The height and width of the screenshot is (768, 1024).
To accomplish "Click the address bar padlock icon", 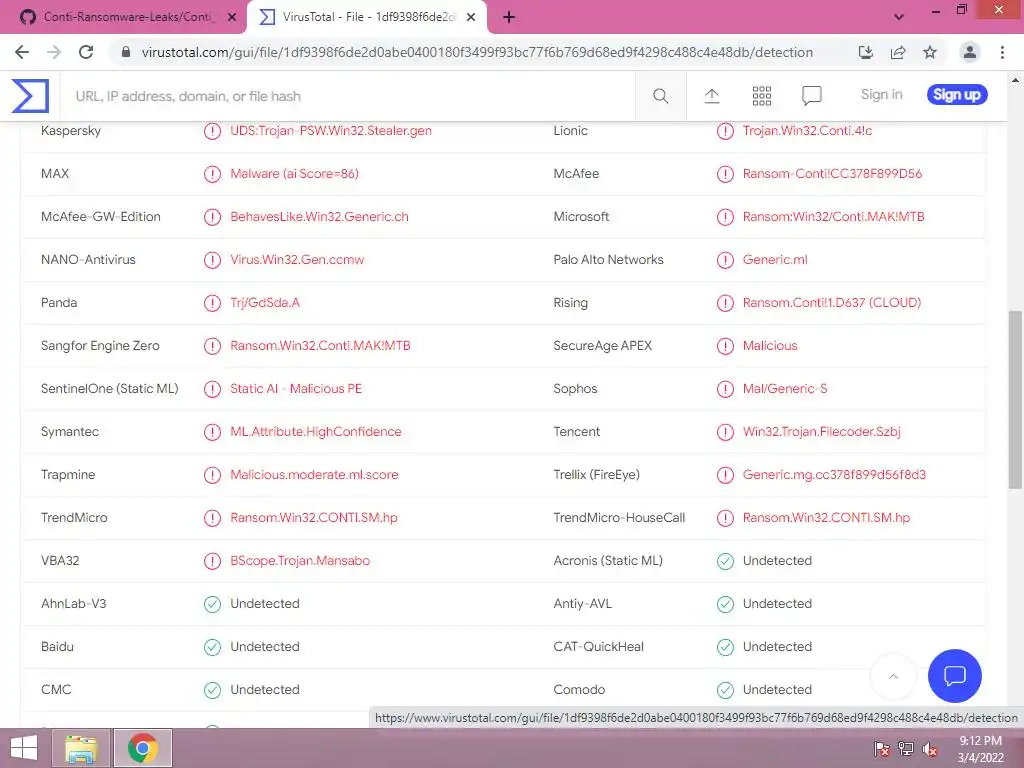I will tap(126, 52).
